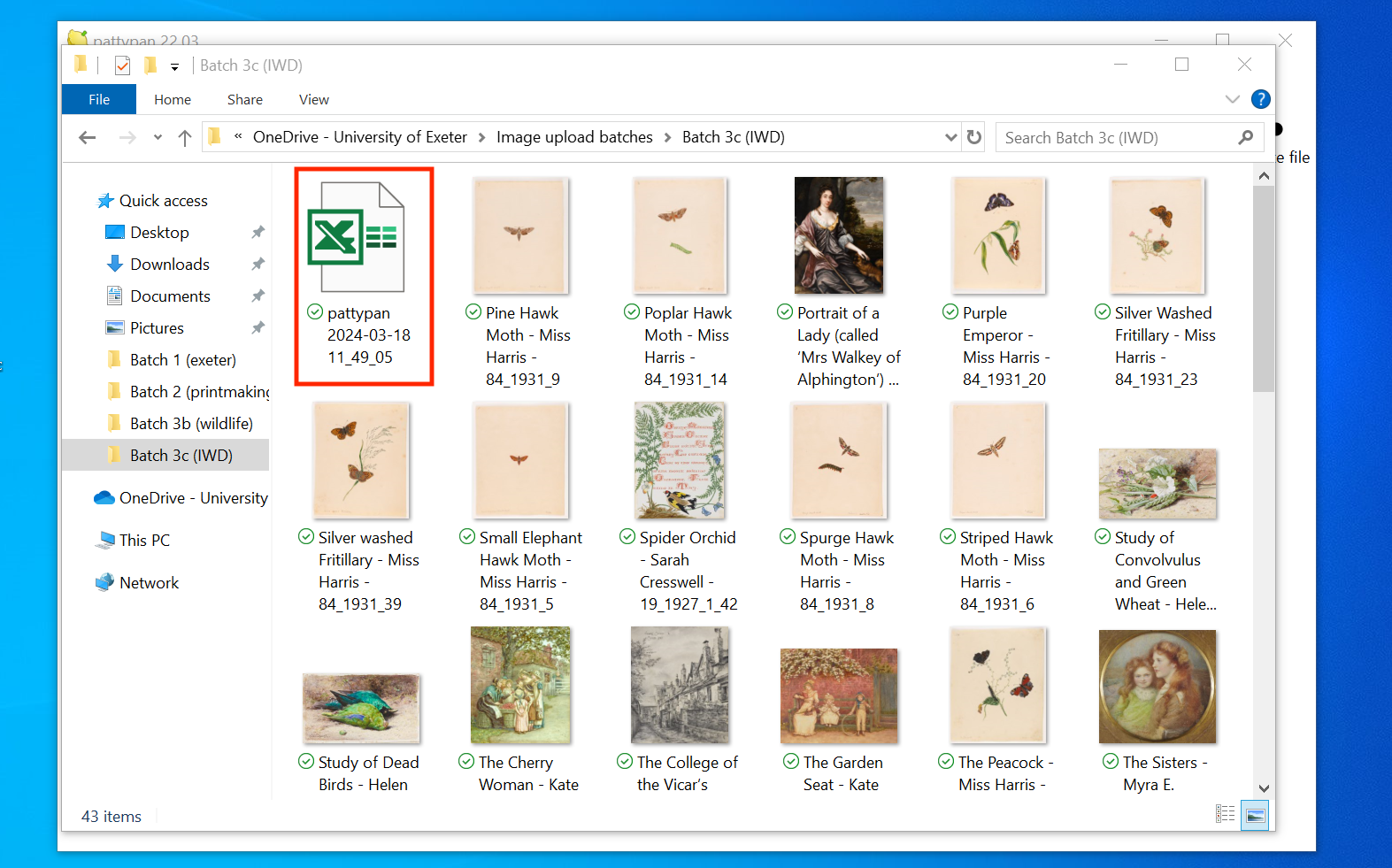Select Small Elephant Hawk Moth thumbnail

click(x=520, y=460)
